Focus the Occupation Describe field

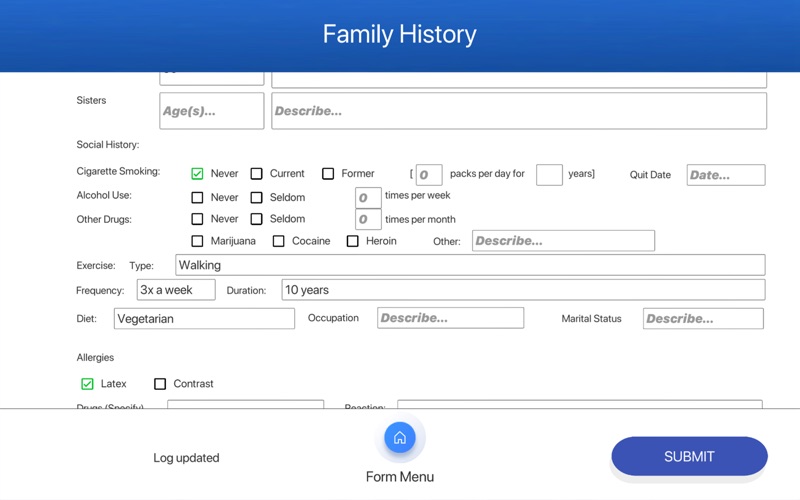point(451,318)
